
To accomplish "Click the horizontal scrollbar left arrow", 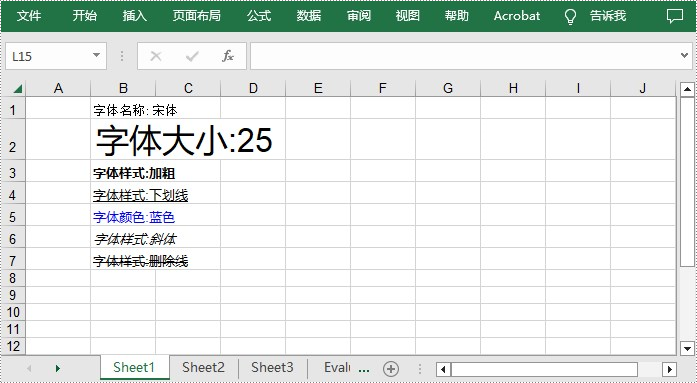I will click(x=443, y=369).
